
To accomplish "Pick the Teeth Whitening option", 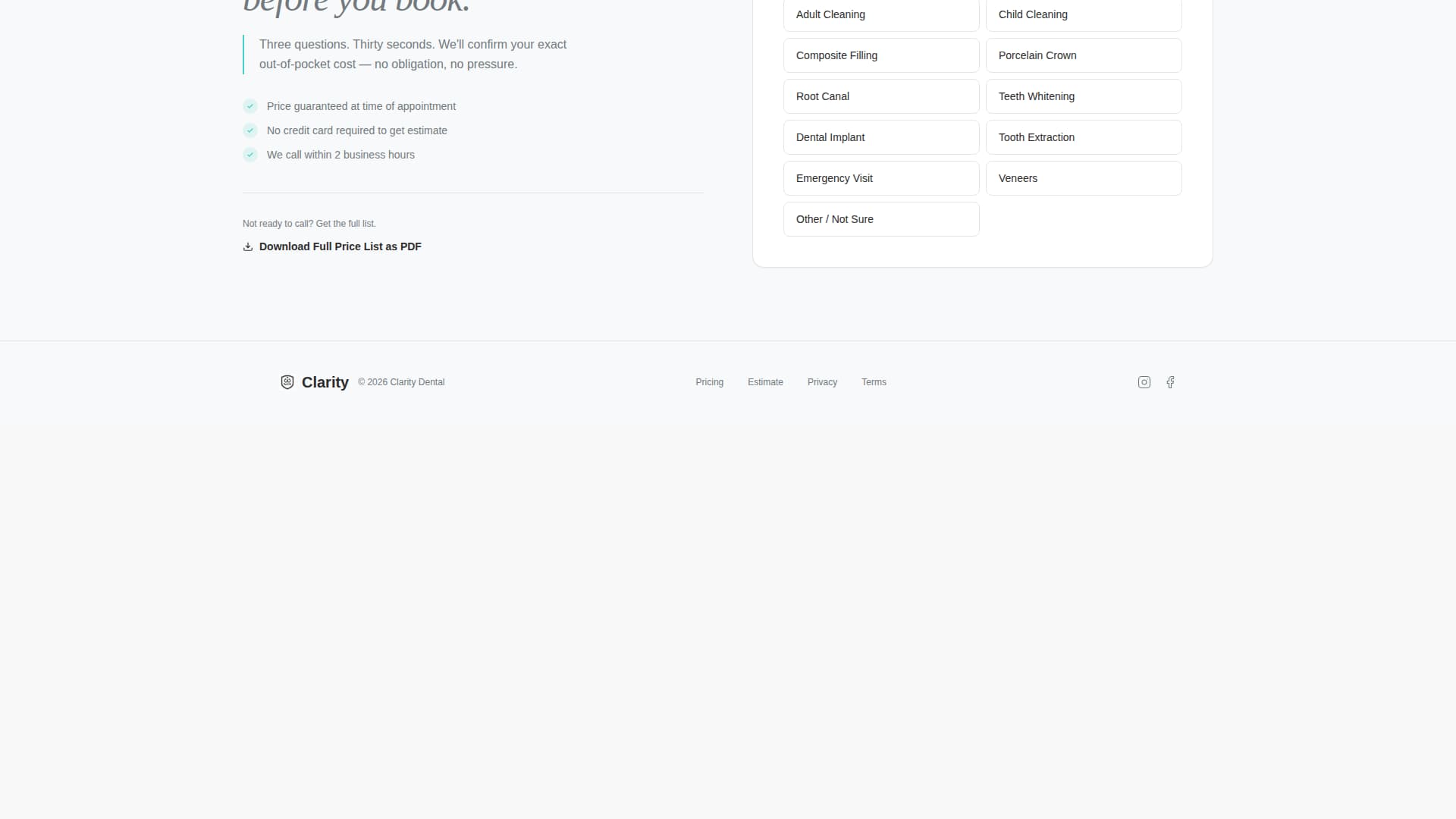I will [1084, 96].
